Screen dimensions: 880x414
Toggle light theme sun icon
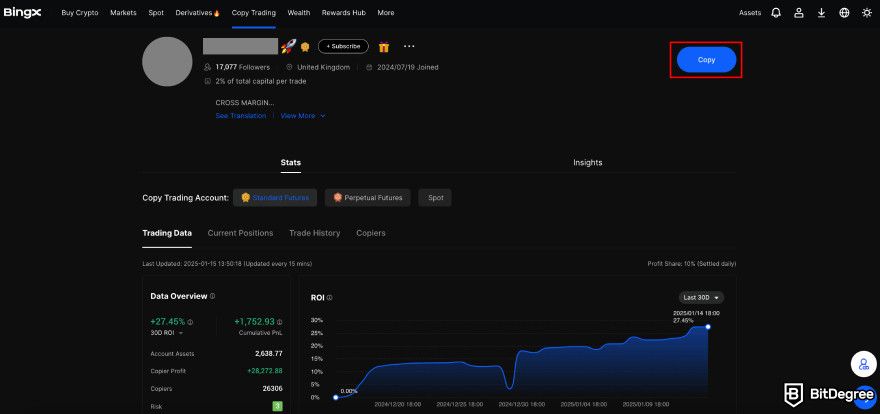click(867, 12)
